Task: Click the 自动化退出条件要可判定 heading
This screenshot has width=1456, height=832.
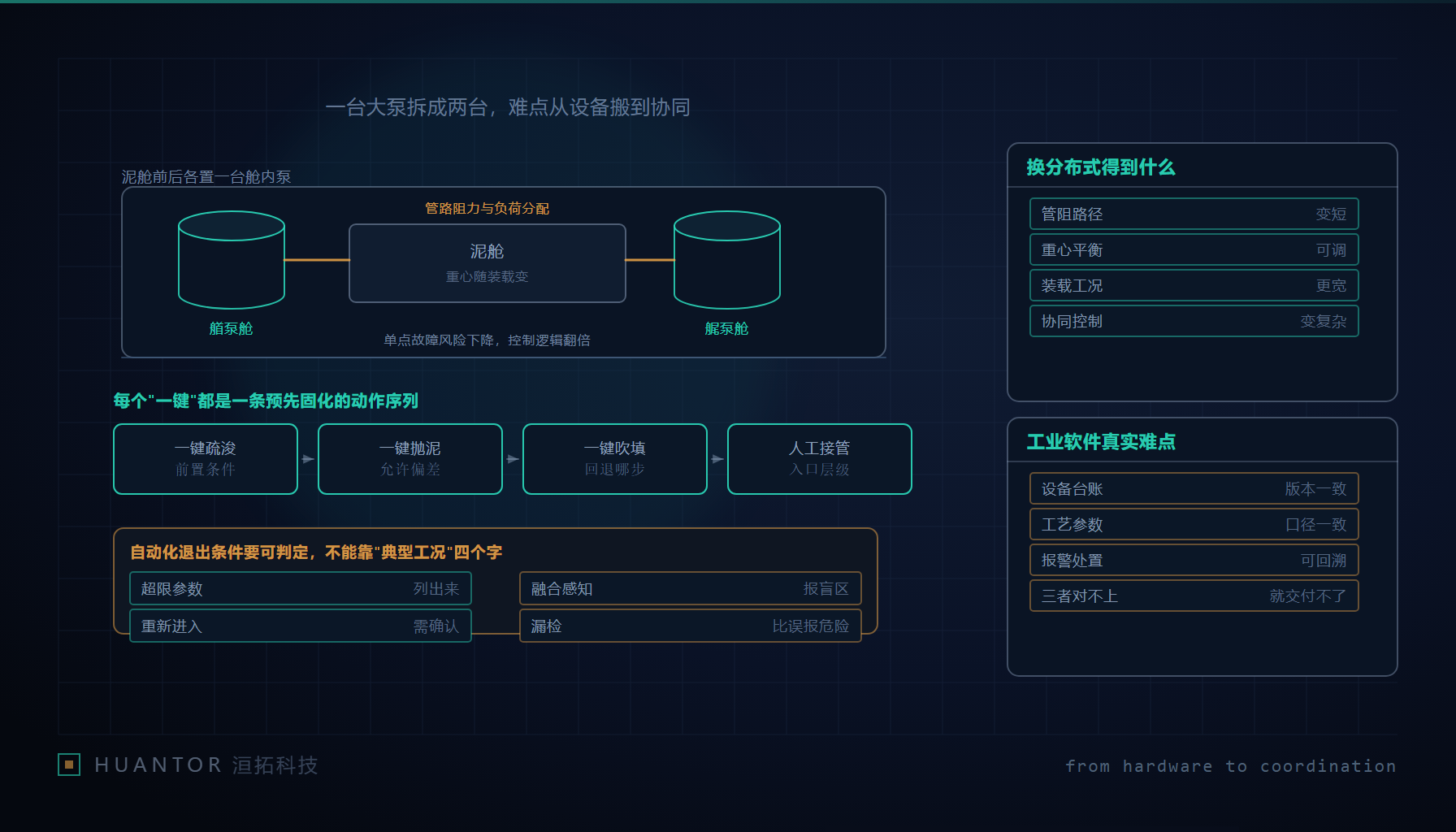Action: tap(316, 552)
